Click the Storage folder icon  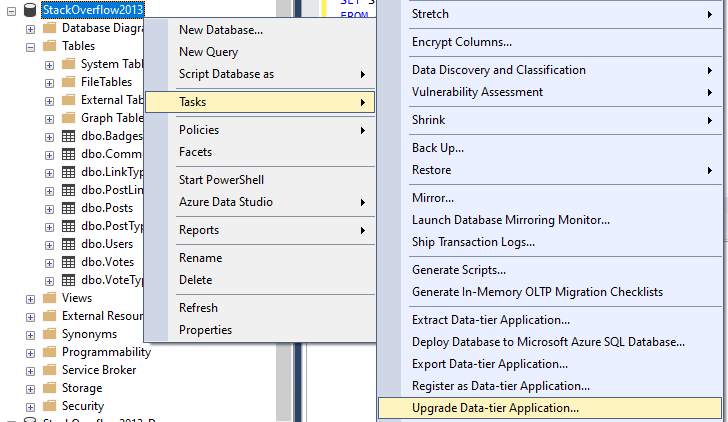point(49,388)
